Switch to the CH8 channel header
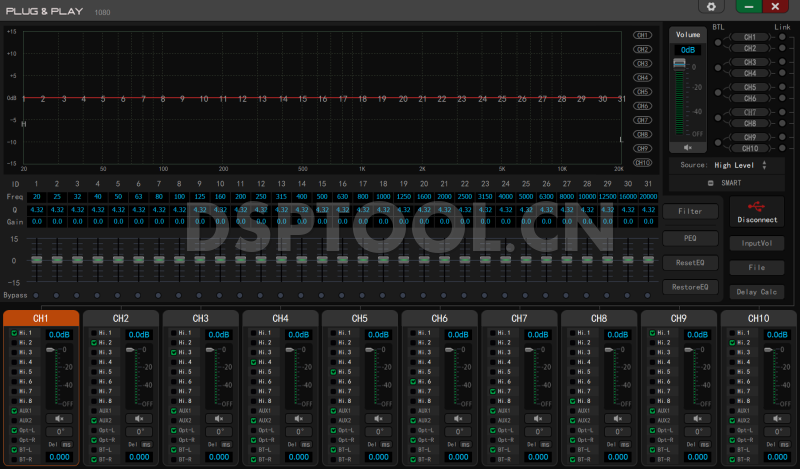This screenshot has width=800, height=469. tap(599, 318)
